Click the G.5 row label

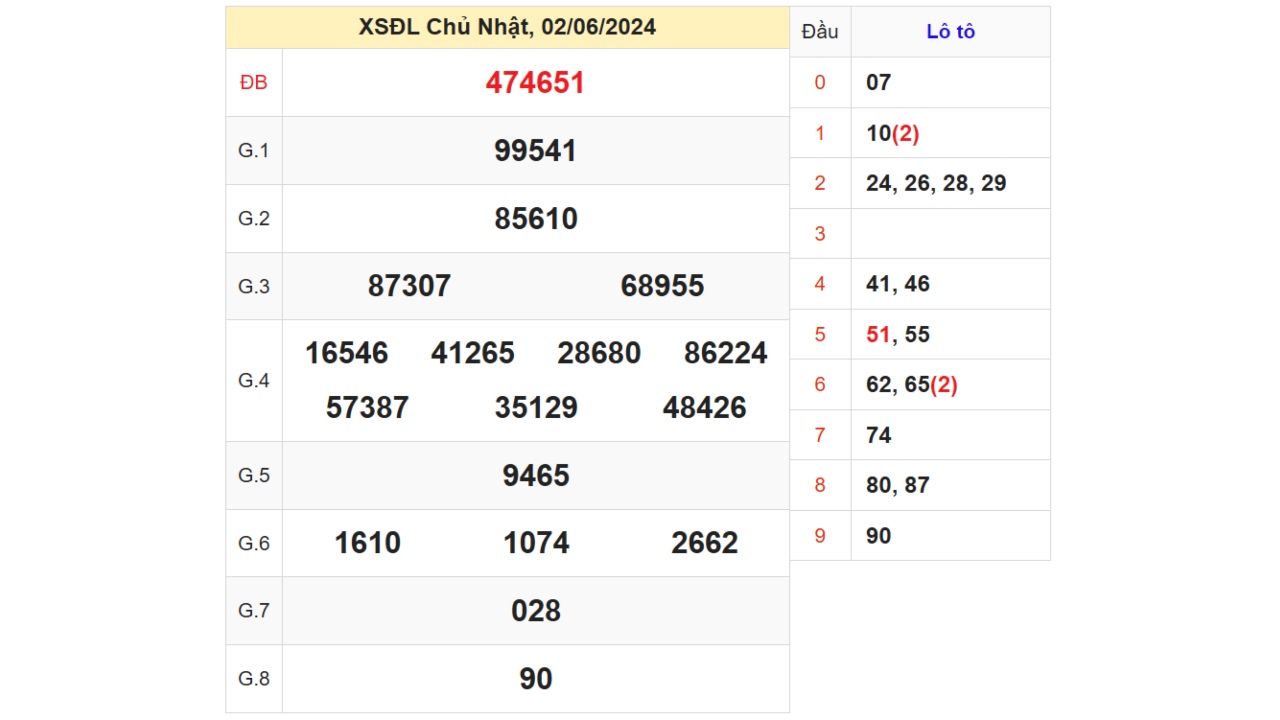(x=254, y=476)
